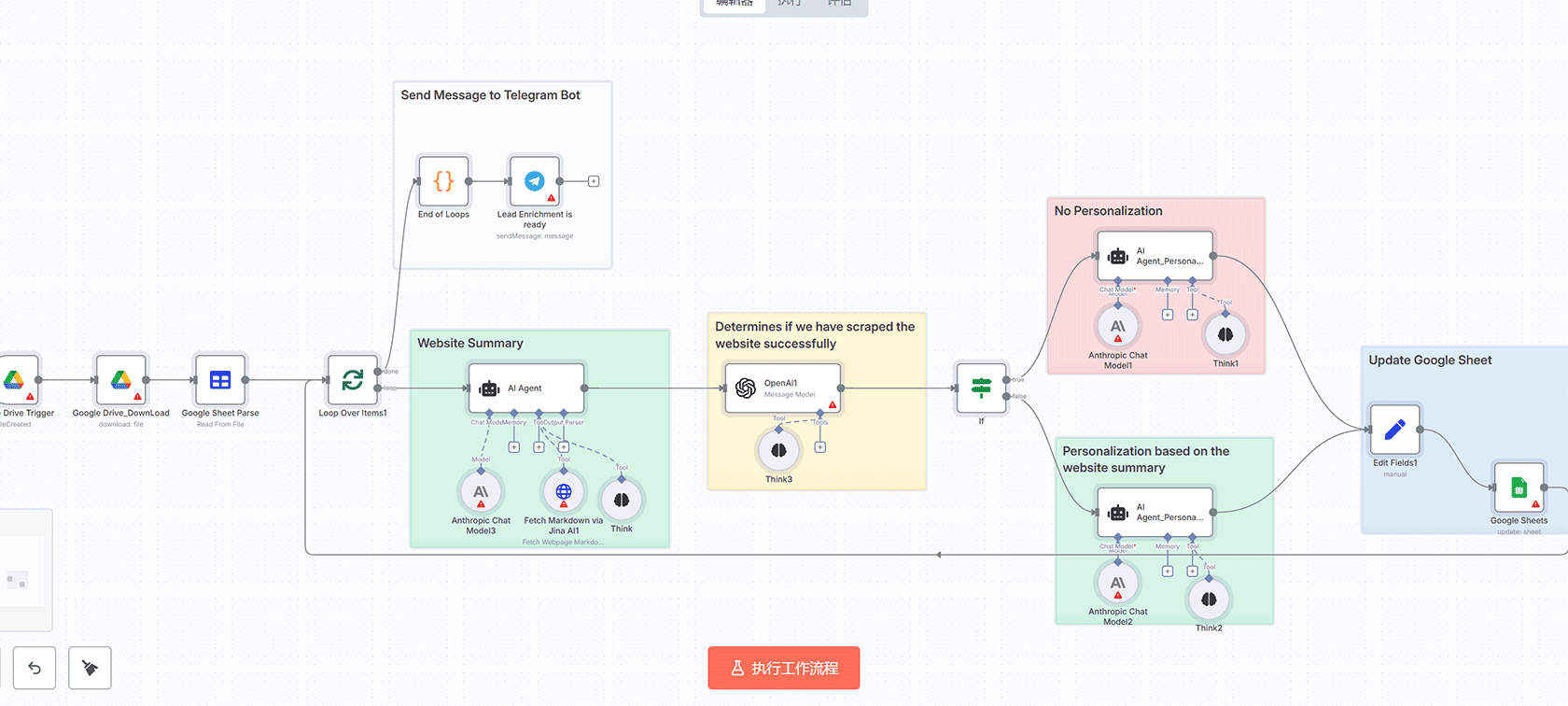
Task: Open the Telegram Lead Enrichment node
Action: pos(534,181)
